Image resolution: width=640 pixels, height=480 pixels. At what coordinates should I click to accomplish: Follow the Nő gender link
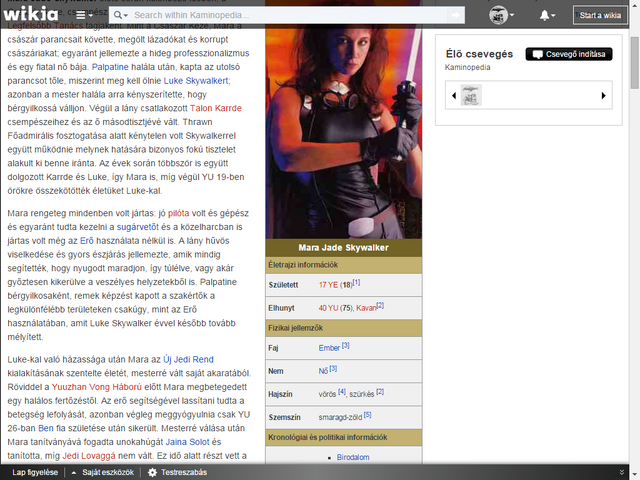[323, 371]
